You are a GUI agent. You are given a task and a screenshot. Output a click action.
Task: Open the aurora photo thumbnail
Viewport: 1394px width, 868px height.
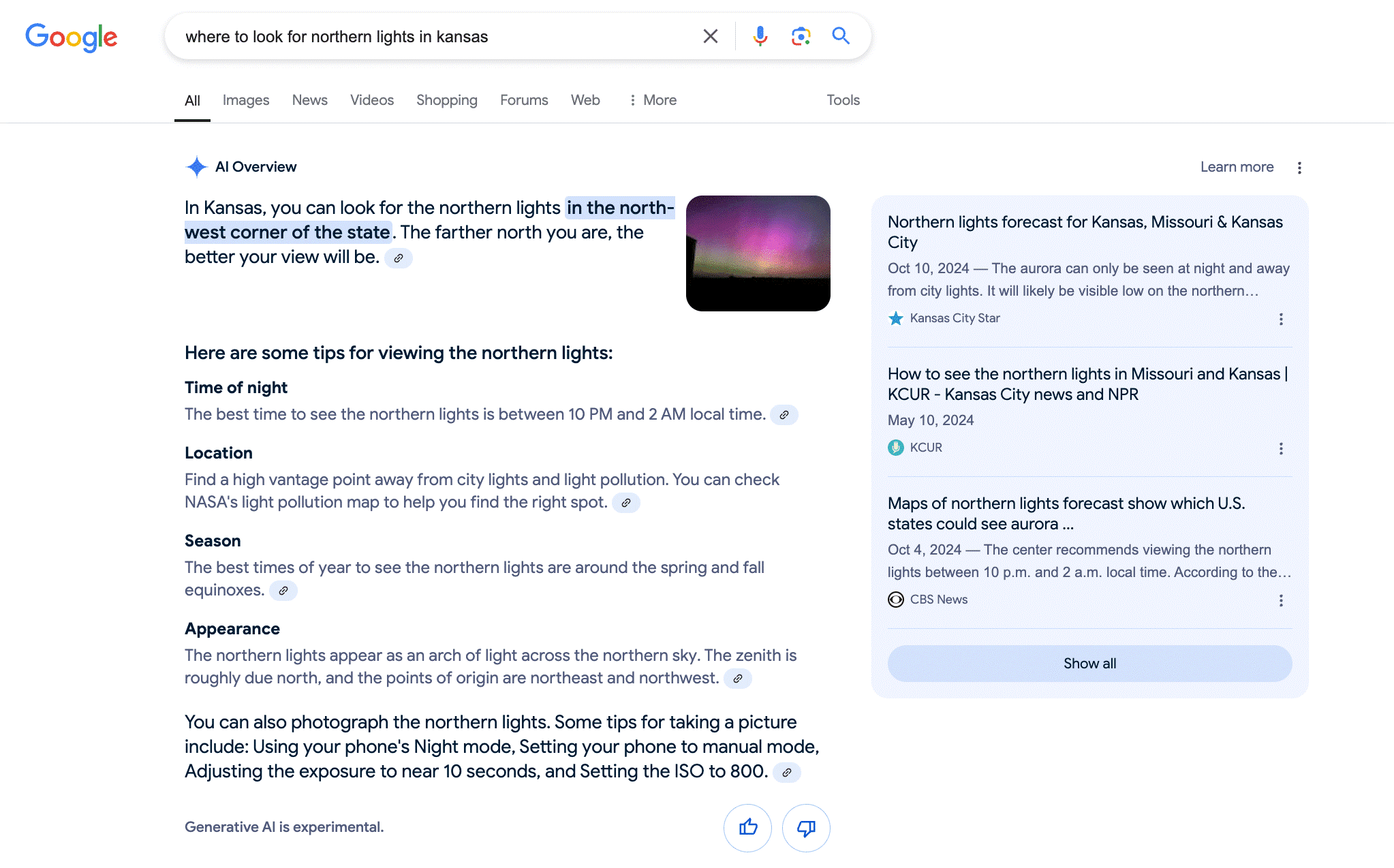click(x=758, y=253)
